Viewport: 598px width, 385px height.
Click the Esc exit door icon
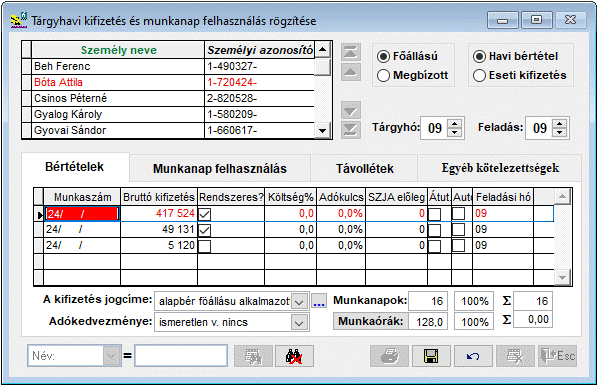558,356
